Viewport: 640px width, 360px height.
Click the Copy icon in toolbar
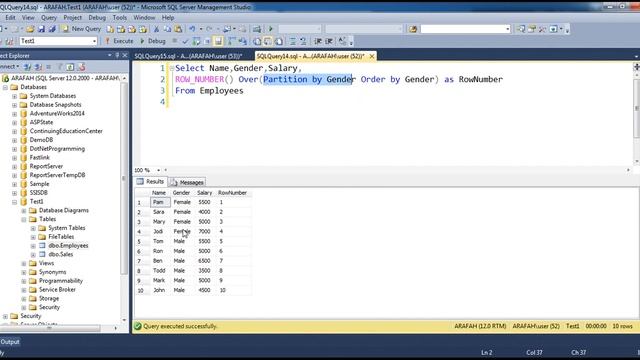[x=167, y=29]
